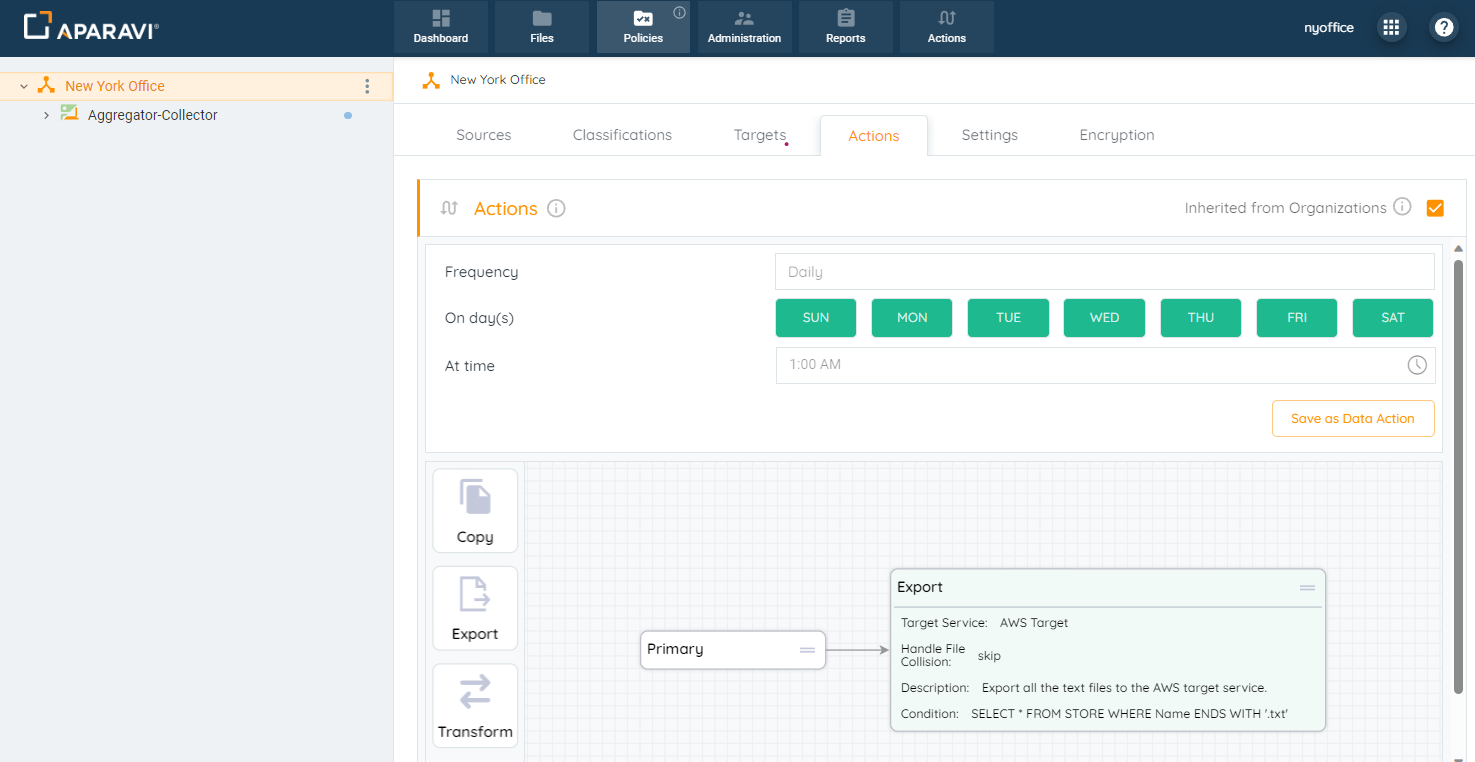Open the Files section
Viewport: 1475px width, 762px height.
click(541, 27)
